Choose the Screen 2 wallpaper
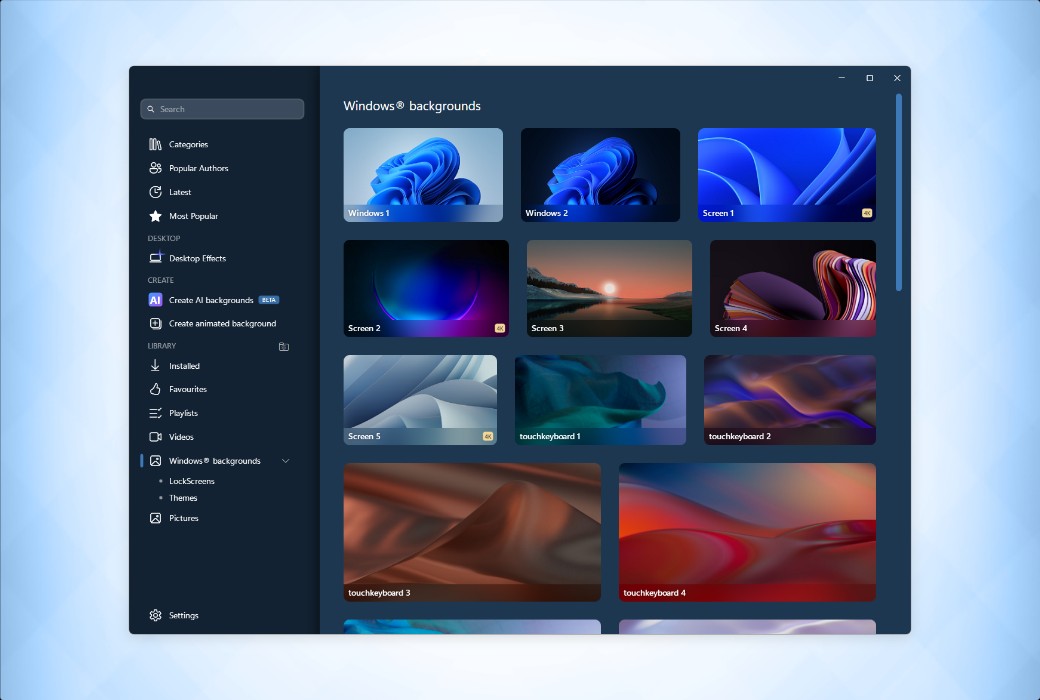1040x700 pixels. tap(426, 288)
